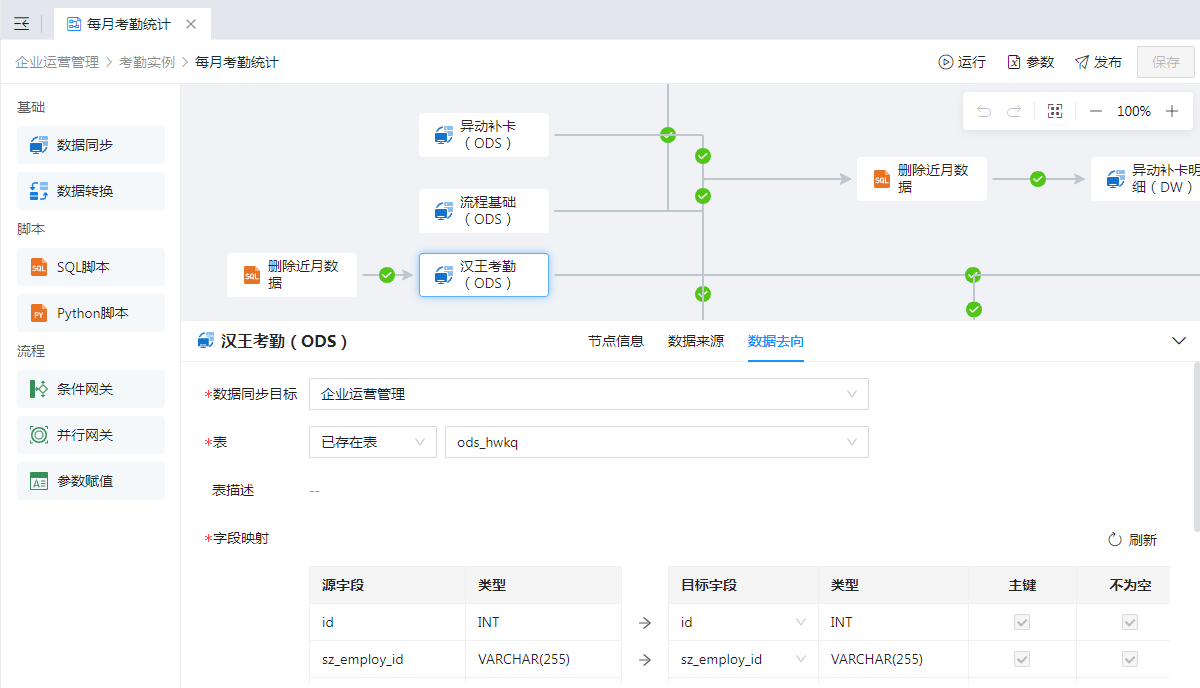This screenshot has width=1200, height=688.
Task: Zoom in canvas with plus icon
Action: click(x=1172, y=111)
